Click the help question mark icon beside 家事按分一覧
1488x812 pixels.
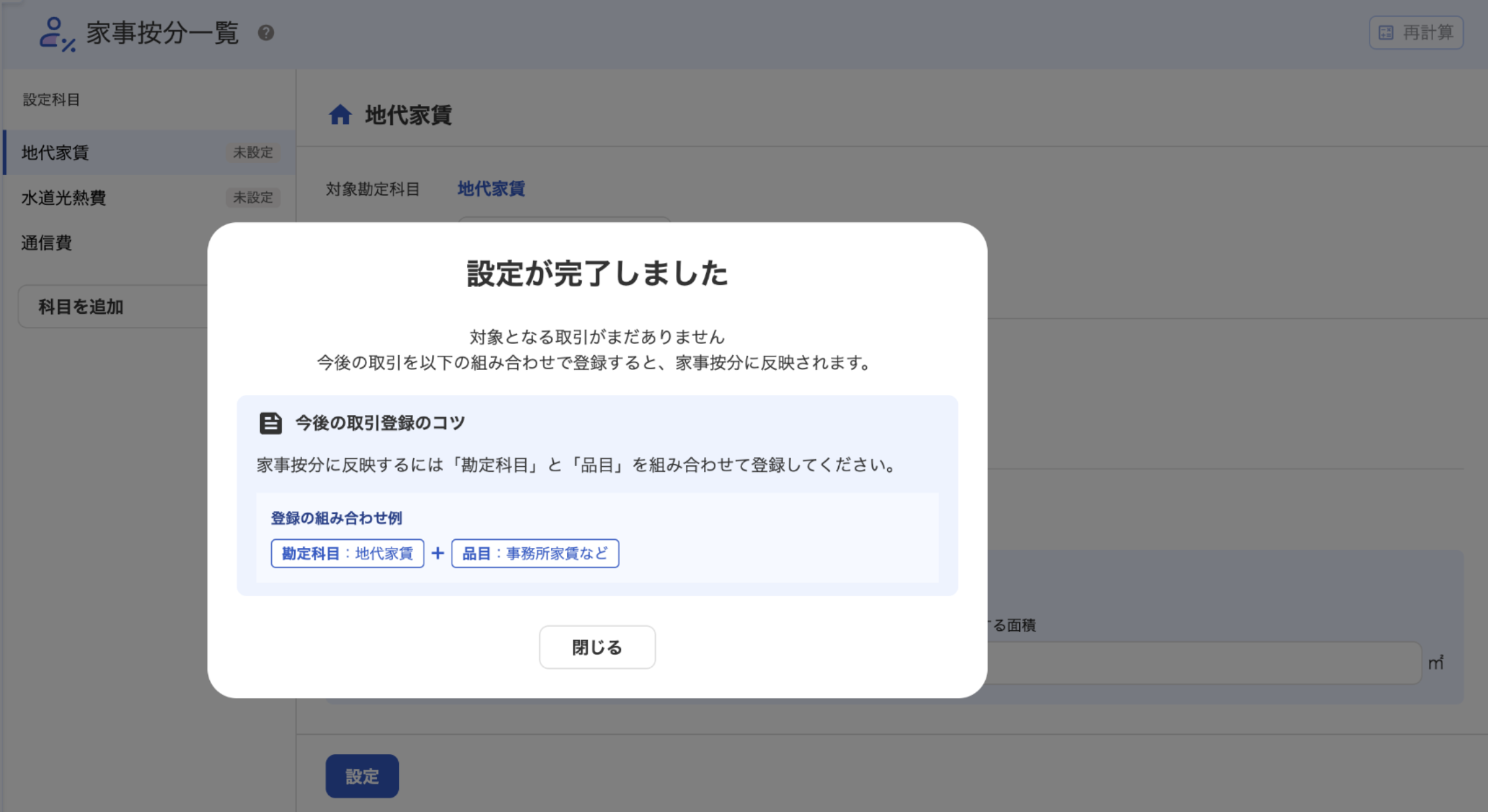(x=266, y=33)
